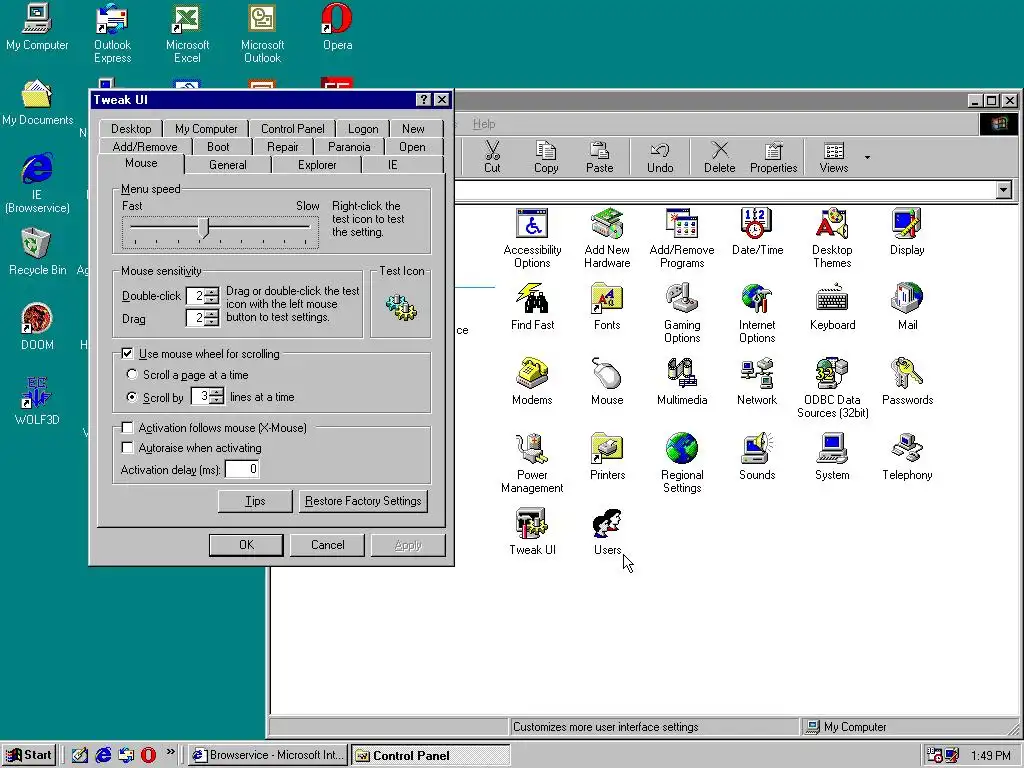Viewport: 1024px width, 768px height.
Task: Click Cut in Control Panel toolbar
Action: point(492,157)
